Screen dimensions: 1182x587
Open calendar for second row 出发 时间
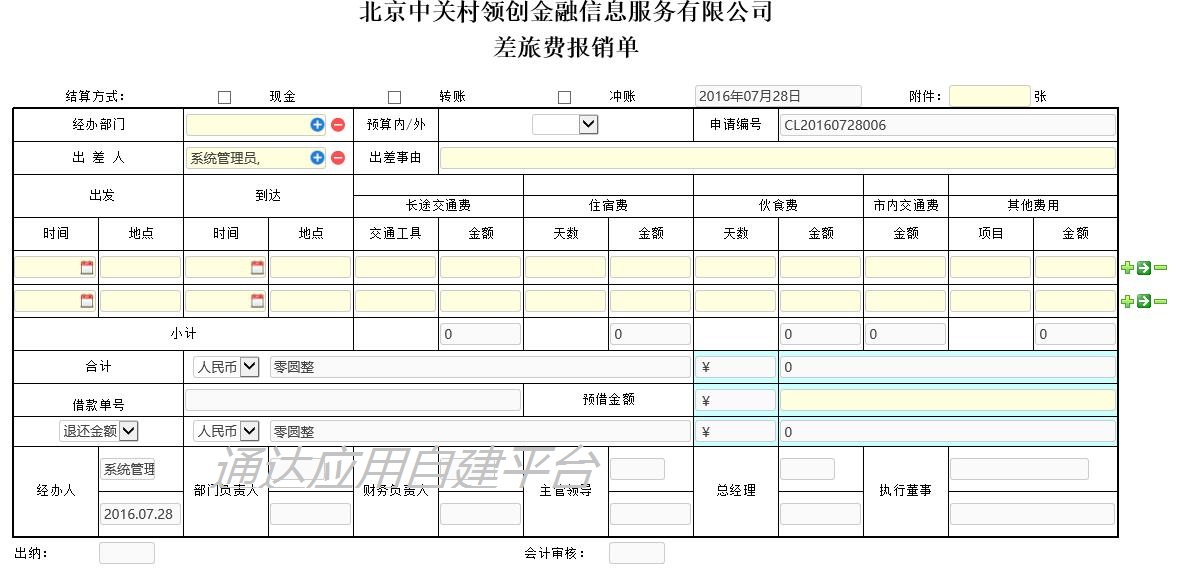[87, 301]
